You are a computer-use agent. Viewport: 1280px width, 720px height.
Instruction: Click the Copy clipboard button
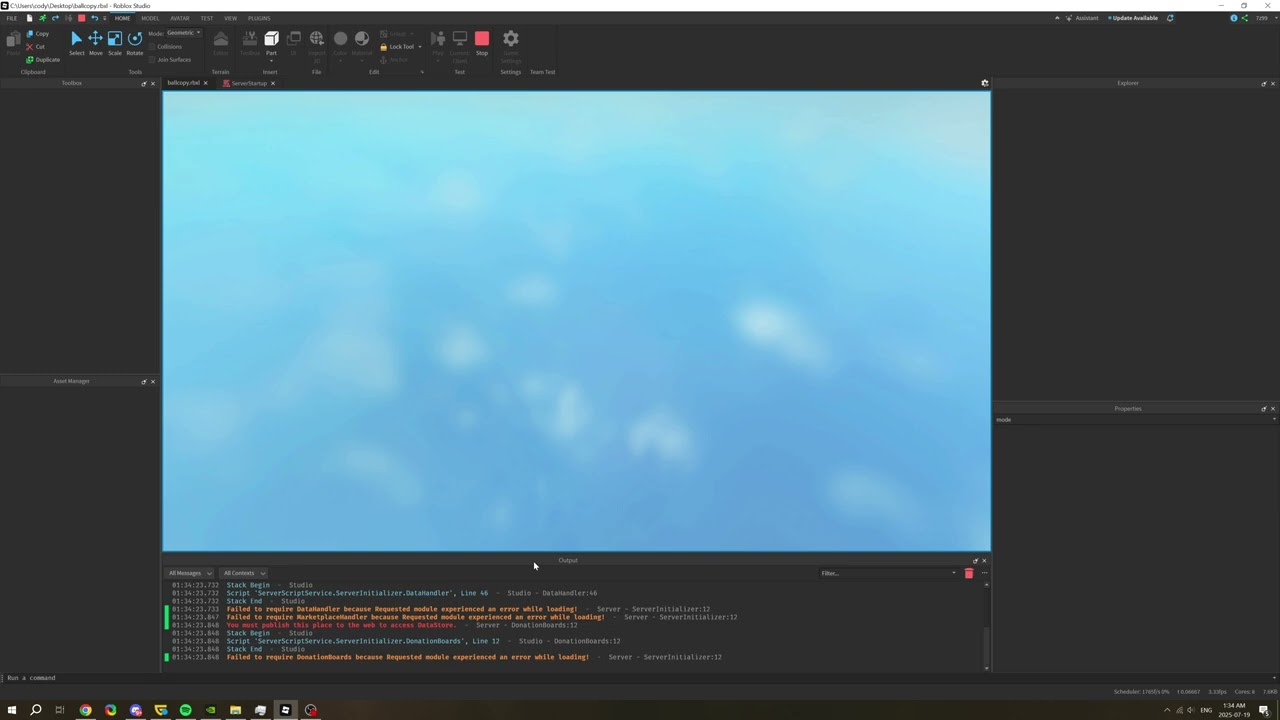[x=37, y=34]
